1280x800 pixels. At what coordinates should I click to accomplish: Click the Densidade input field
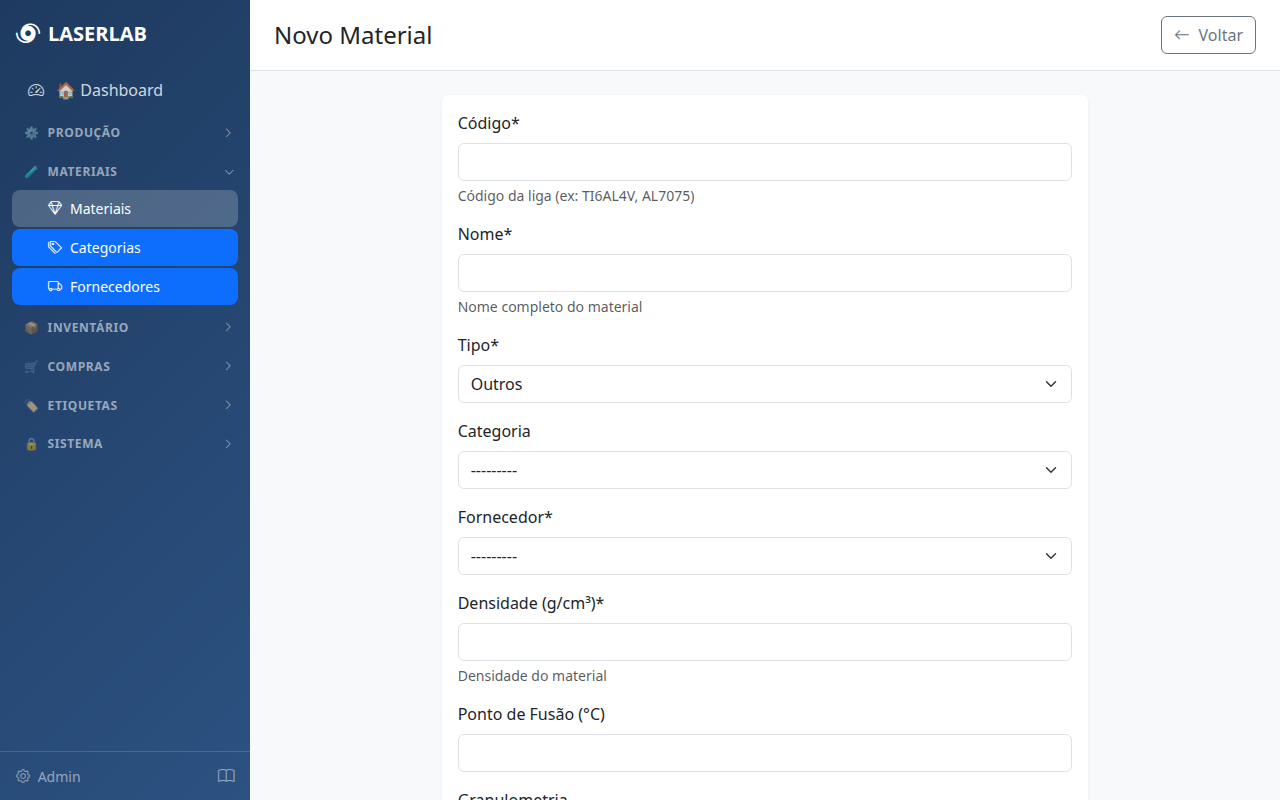click(x=764, y=642)
